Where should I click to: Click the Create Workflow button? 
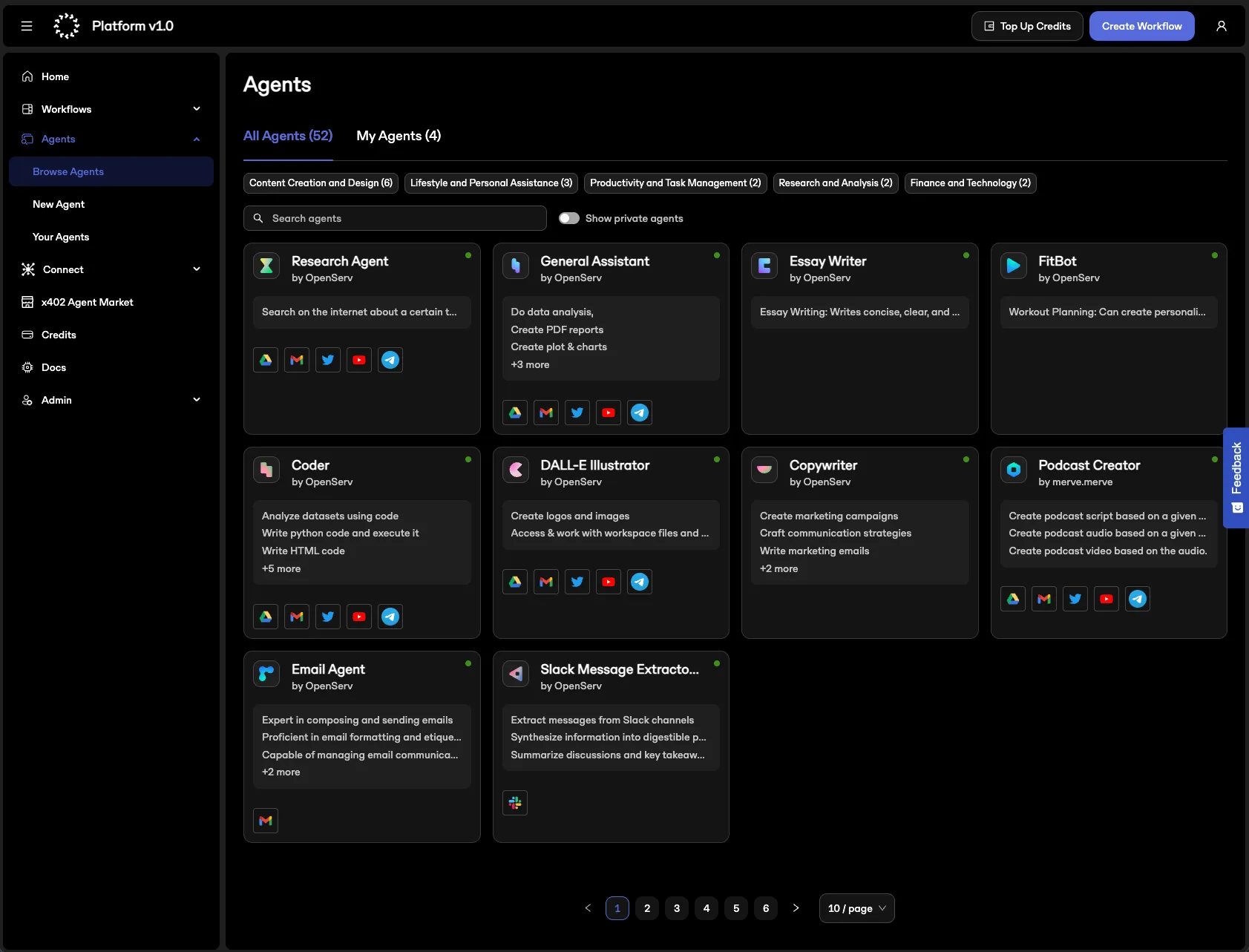coord(1142,26)
